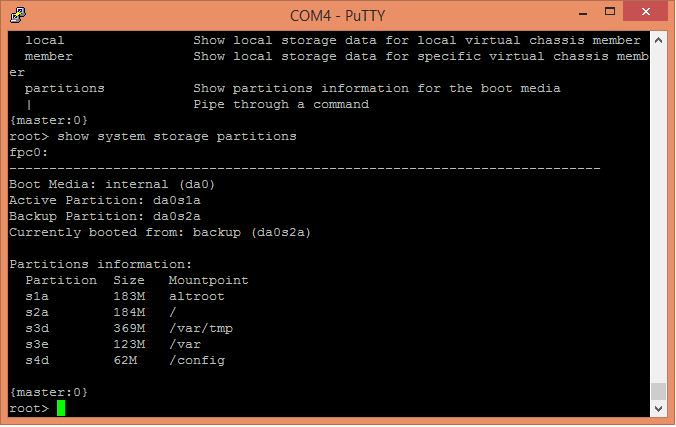Click the 'show system storage partitions' command text
676x427 pixels.
click(177, 137)
